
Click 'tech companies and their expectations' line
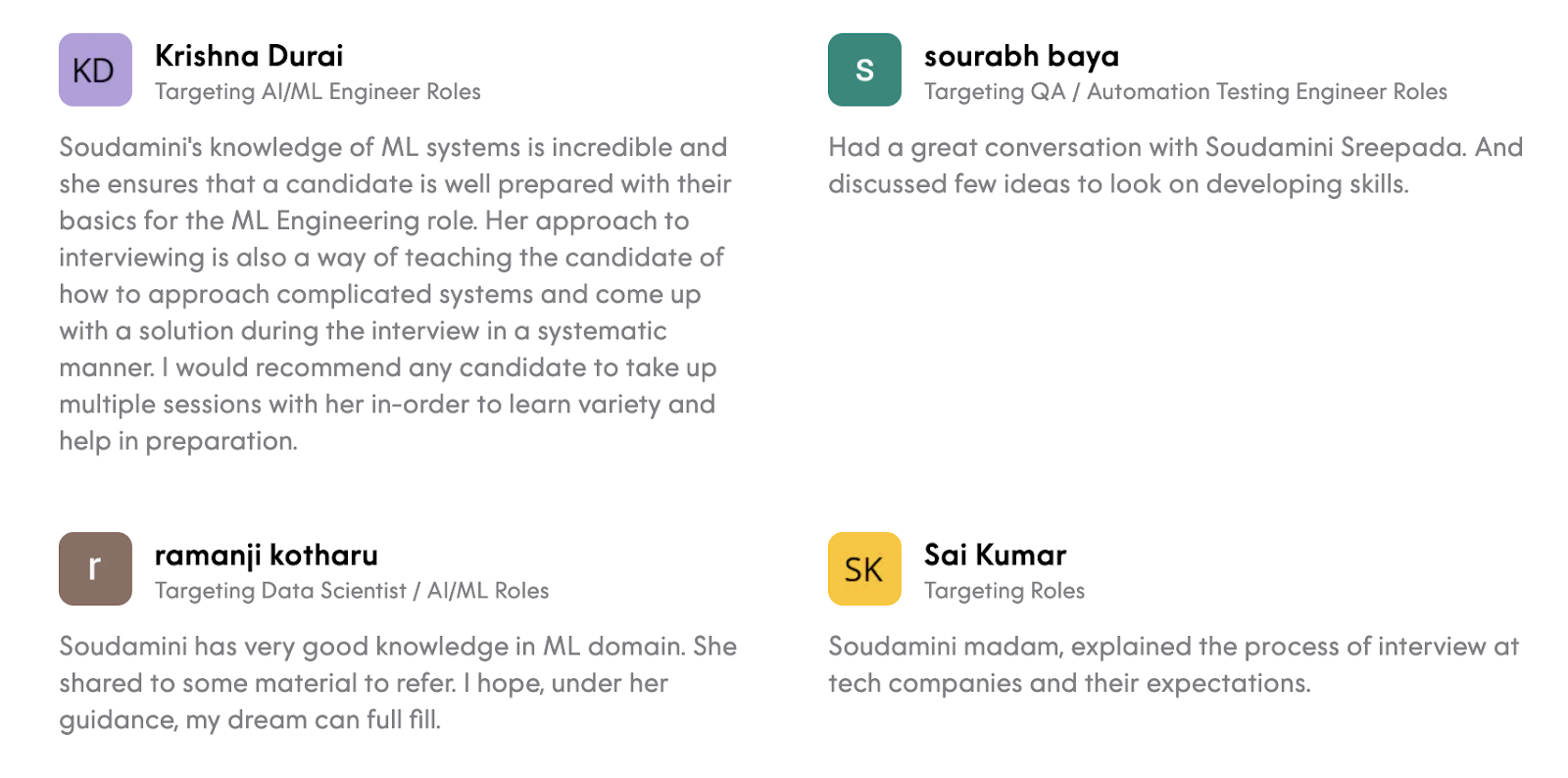[1068, 683]
